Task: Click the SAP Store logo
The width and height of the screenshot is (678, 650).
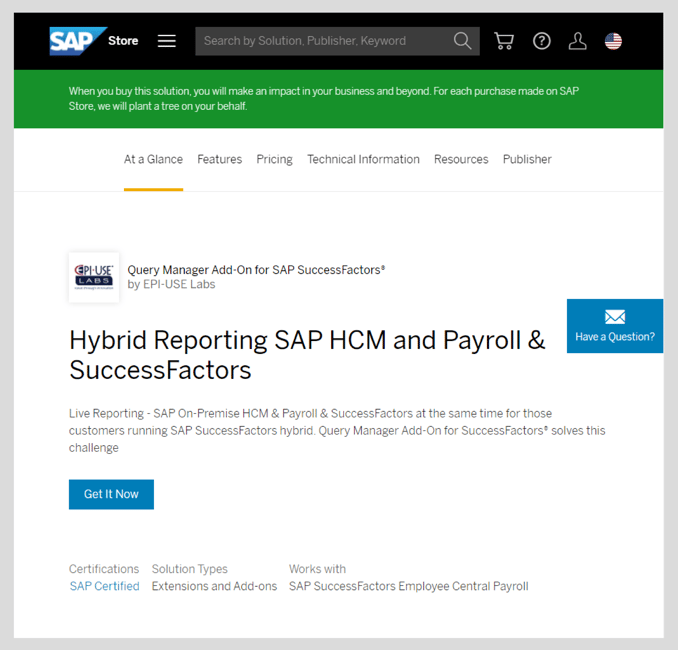Action: (x=78, y=41)
